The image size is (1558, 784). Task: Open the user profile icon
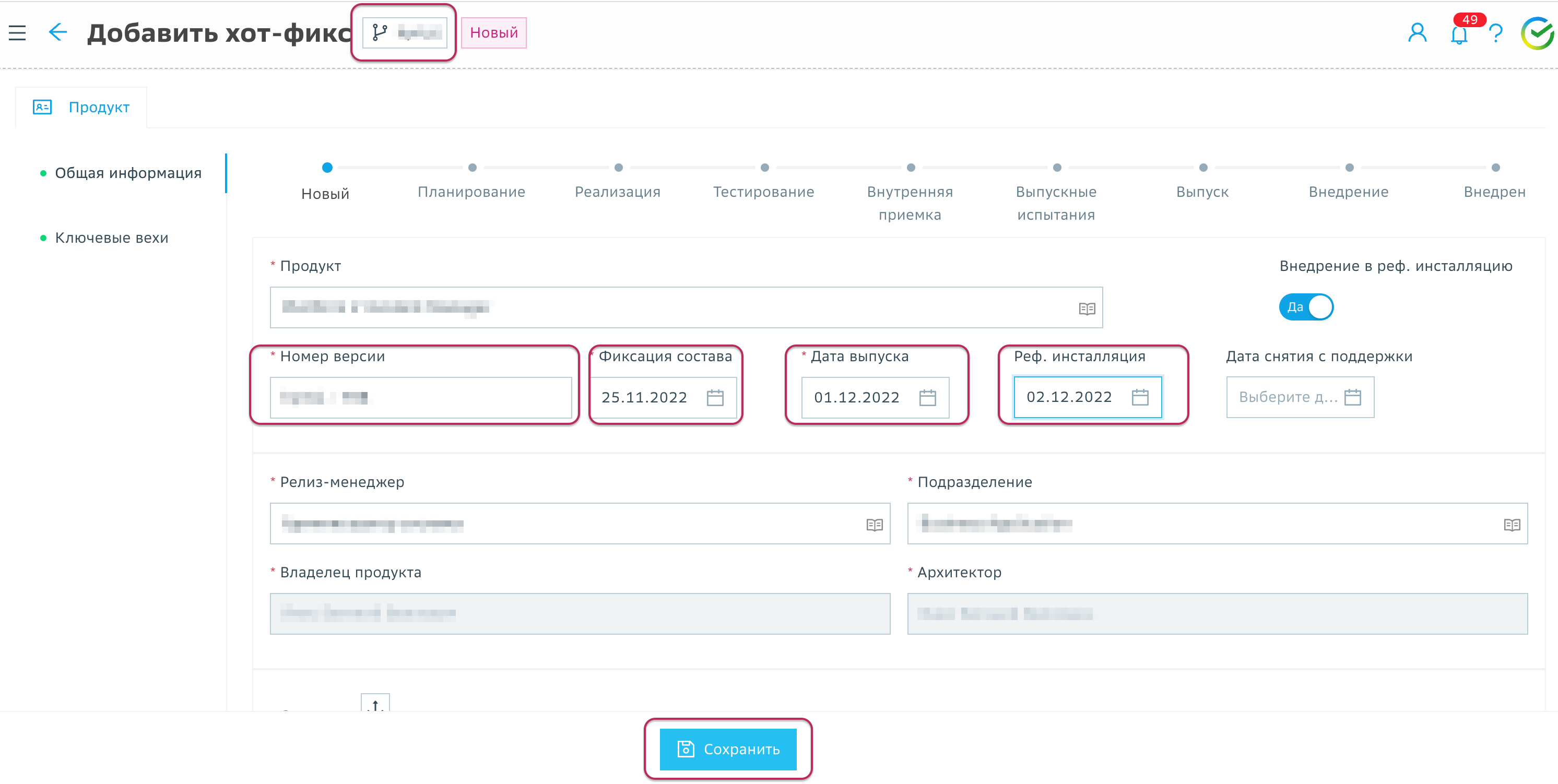1417,33
